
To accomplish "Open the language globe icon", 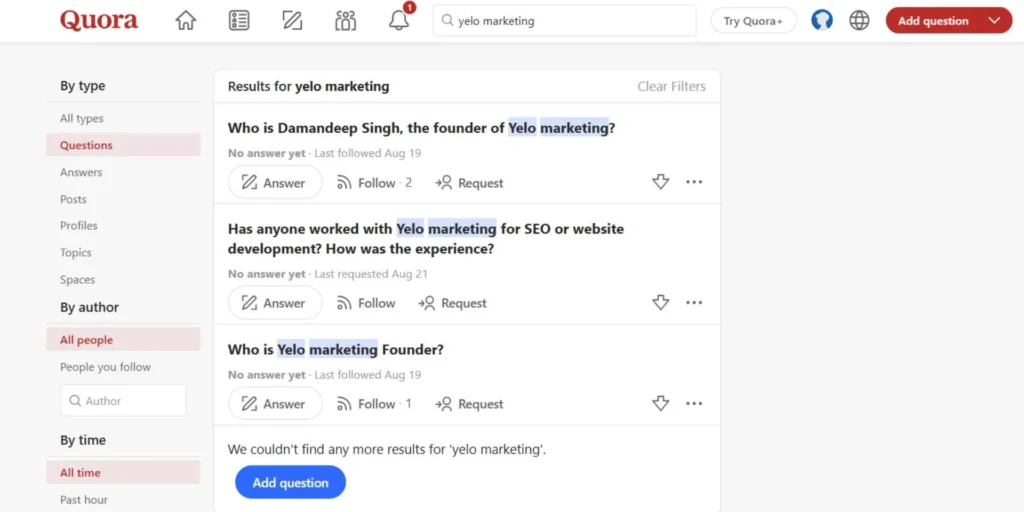I will pos(859,21).
